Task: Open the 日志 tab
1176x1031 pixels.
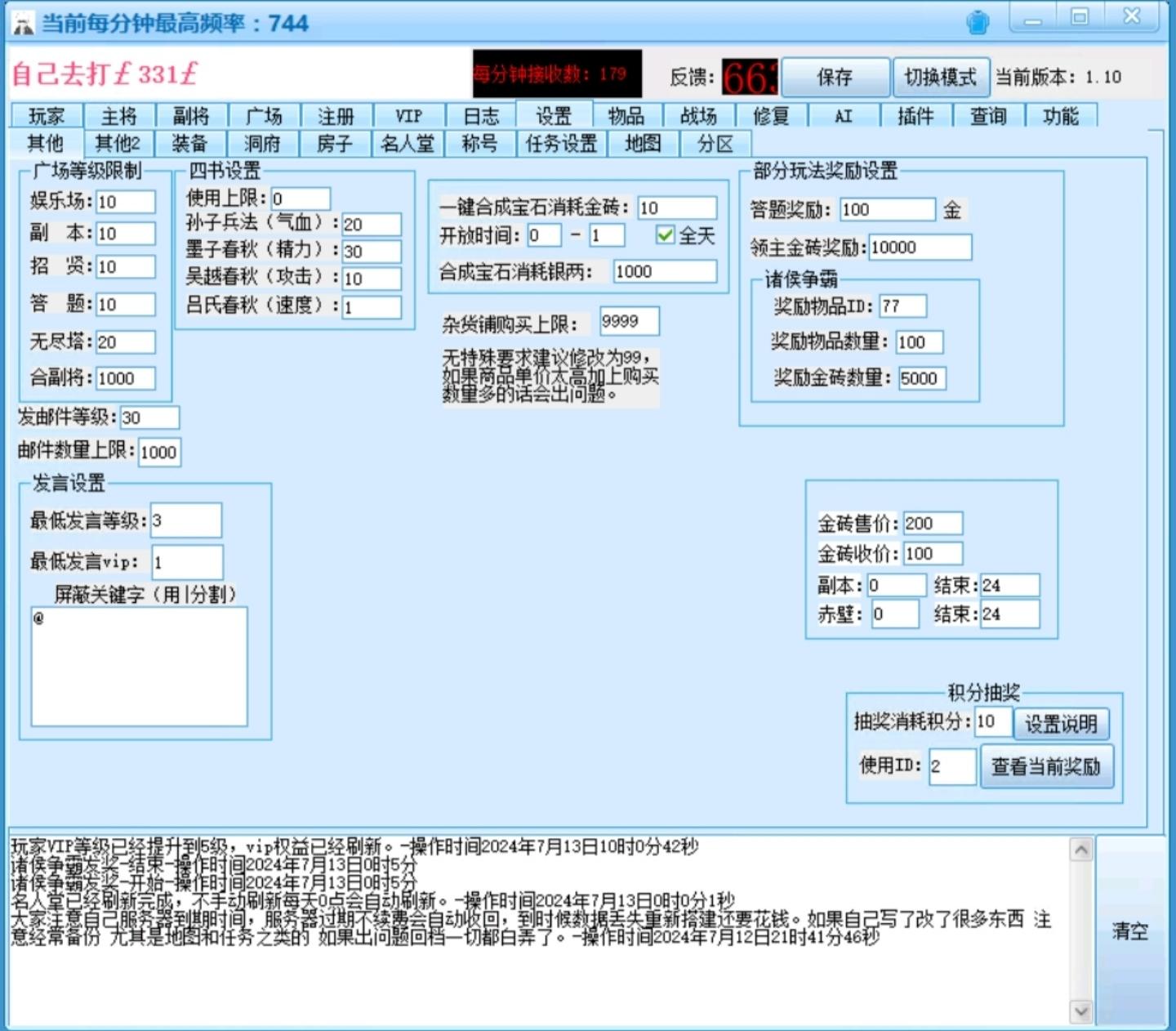Action: pos(481,116)
